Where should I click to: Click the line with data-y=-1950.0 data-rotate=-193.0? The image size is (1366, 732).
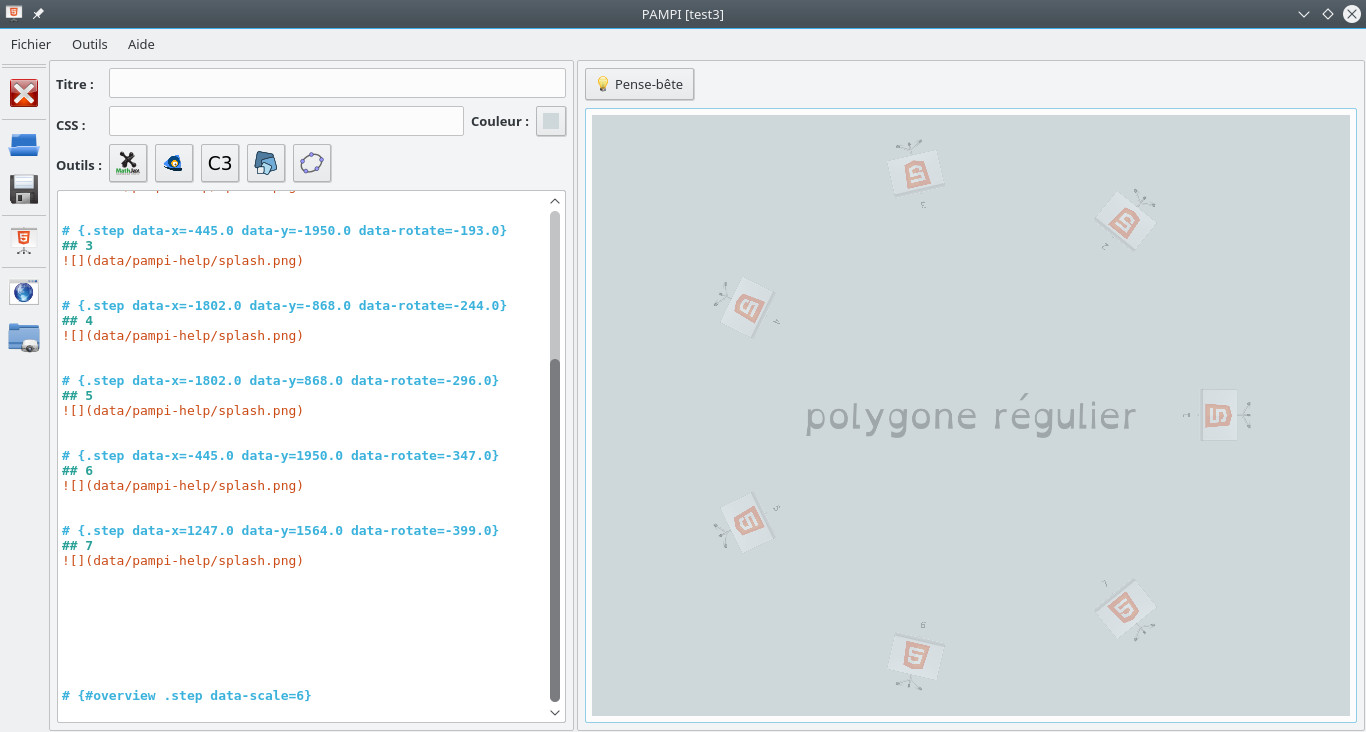coord(284,230)
